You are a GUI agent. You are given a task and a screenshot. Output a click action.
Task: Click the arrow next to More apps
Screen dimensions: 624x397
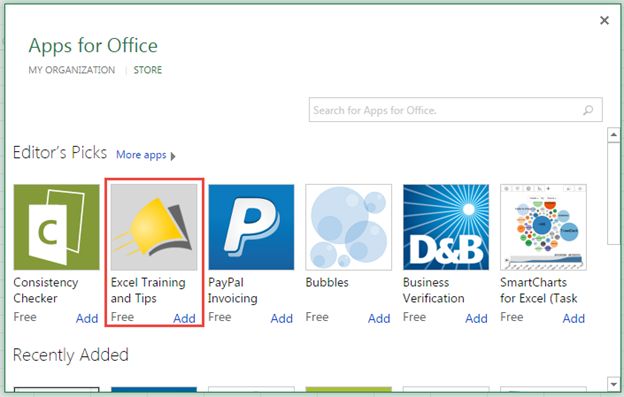[x=173, y=156]
